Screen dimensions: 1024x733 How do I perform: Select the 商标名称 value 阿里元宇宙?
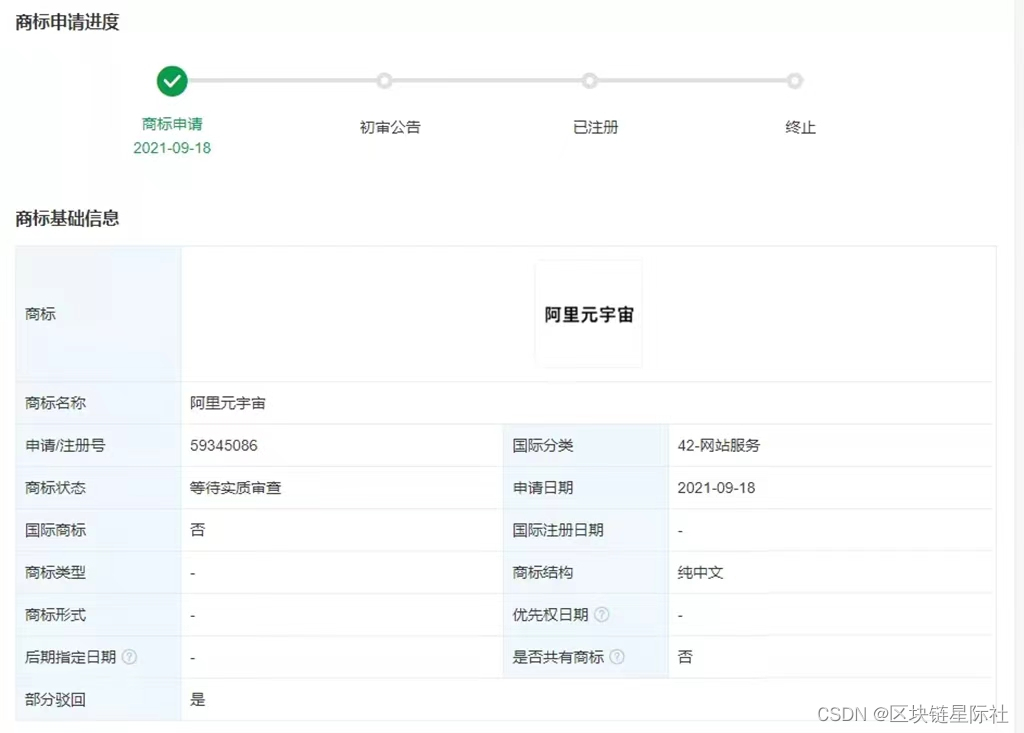(228, 403)
